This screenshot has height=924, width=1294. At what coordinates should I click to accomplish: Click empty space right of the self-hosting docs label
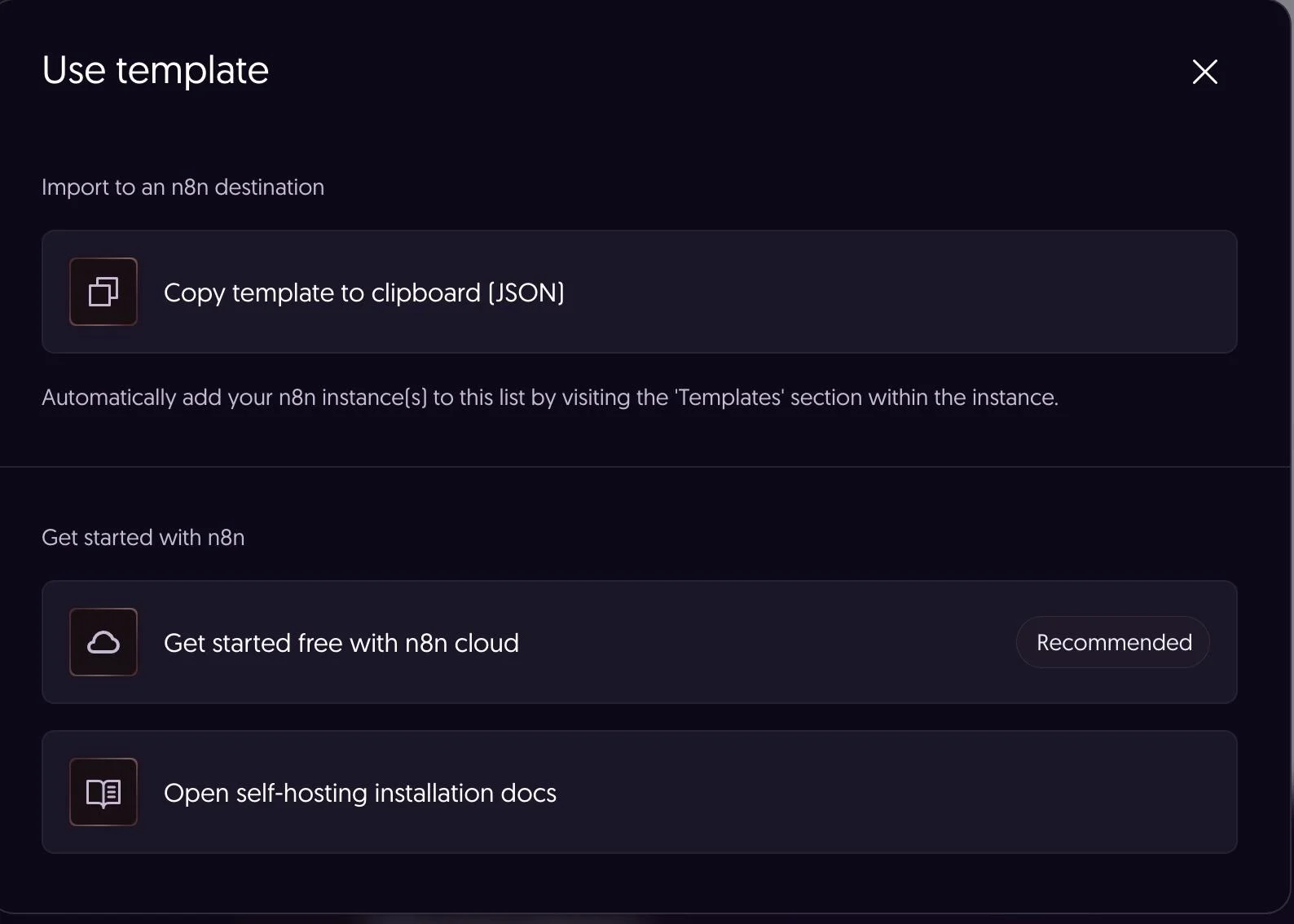tap(896, 792)
